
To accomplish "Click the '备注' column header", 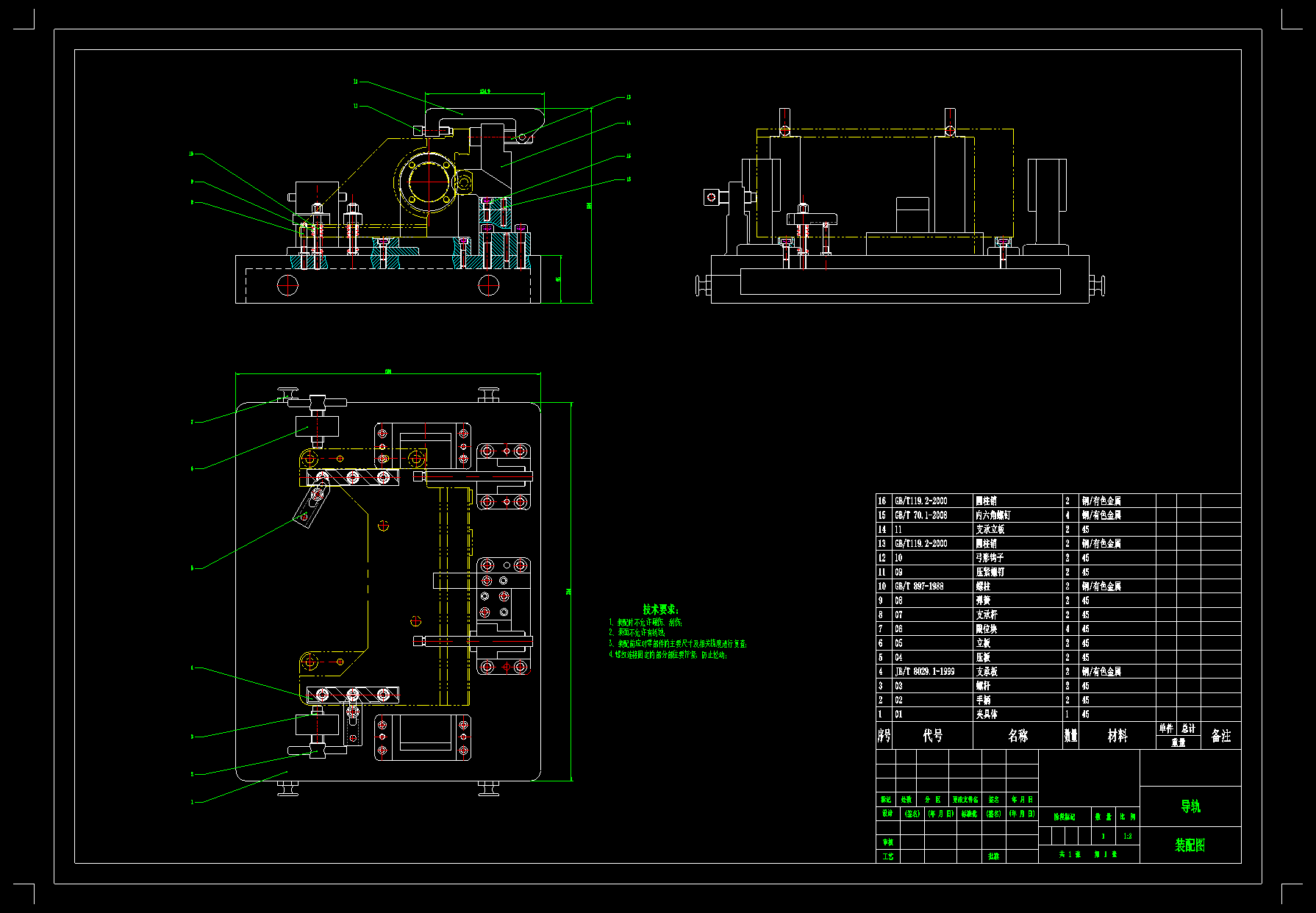I will 1221,736.
